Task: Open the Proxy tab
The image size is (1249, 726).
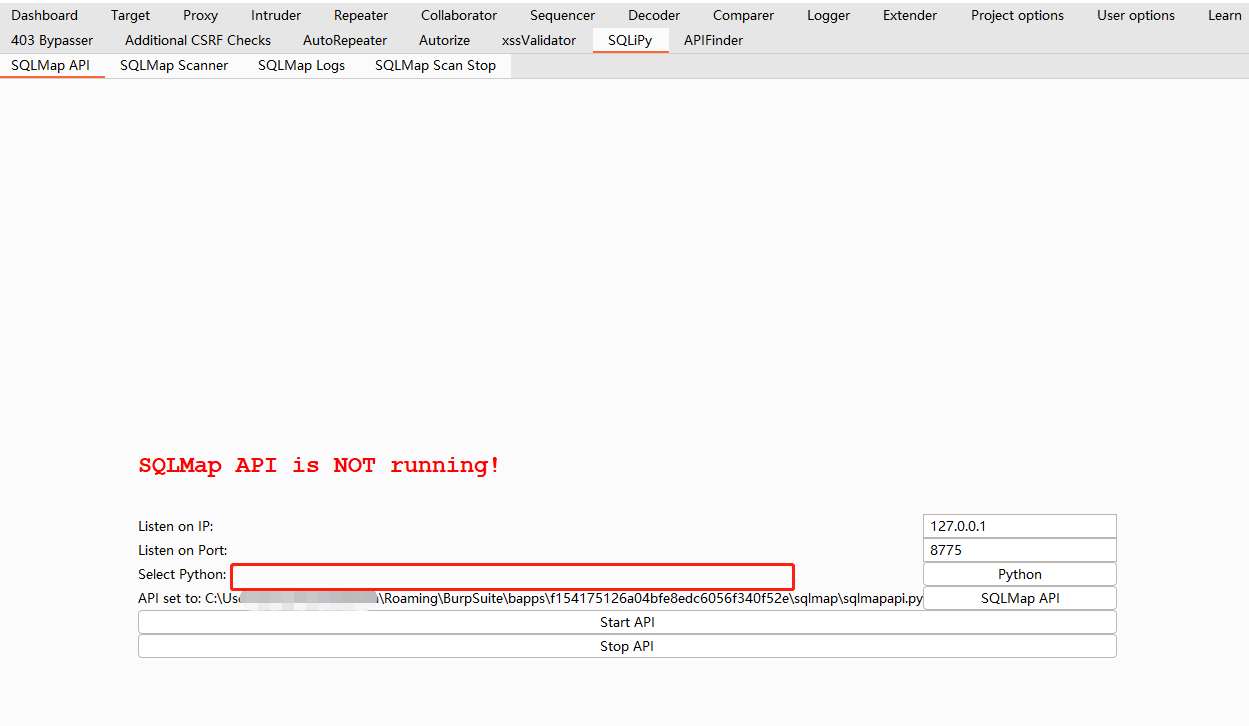Action: point(200,15)
